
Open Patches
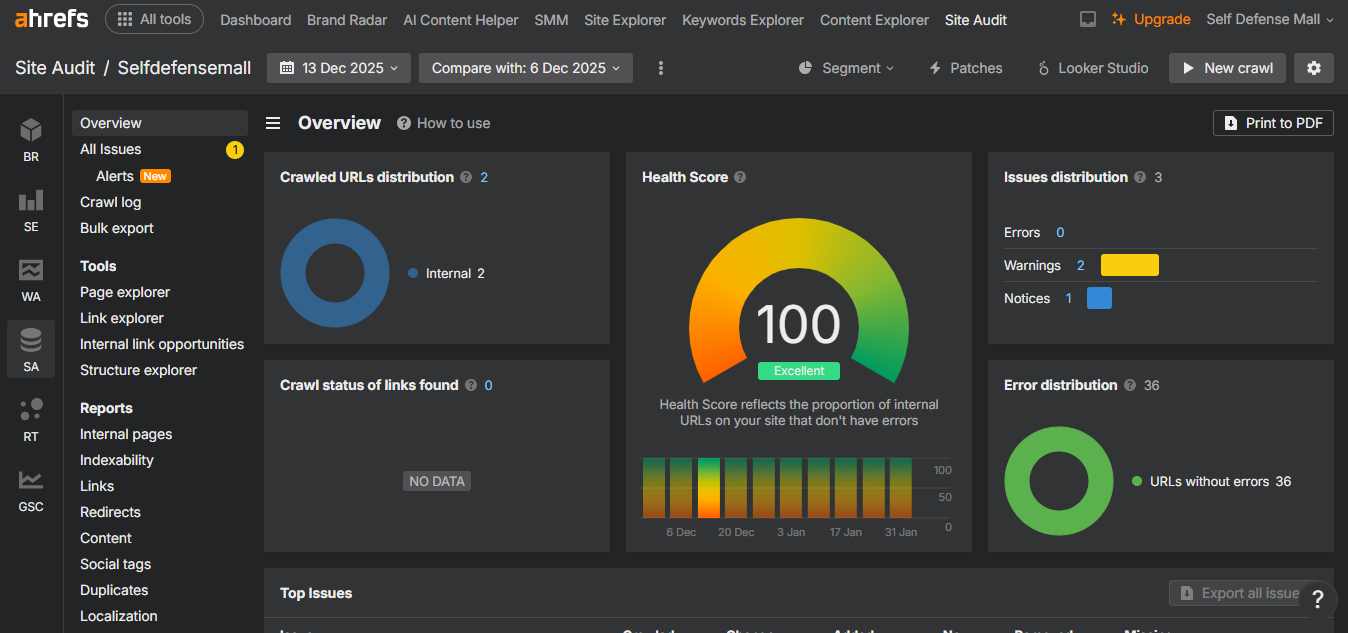[966, 68]
